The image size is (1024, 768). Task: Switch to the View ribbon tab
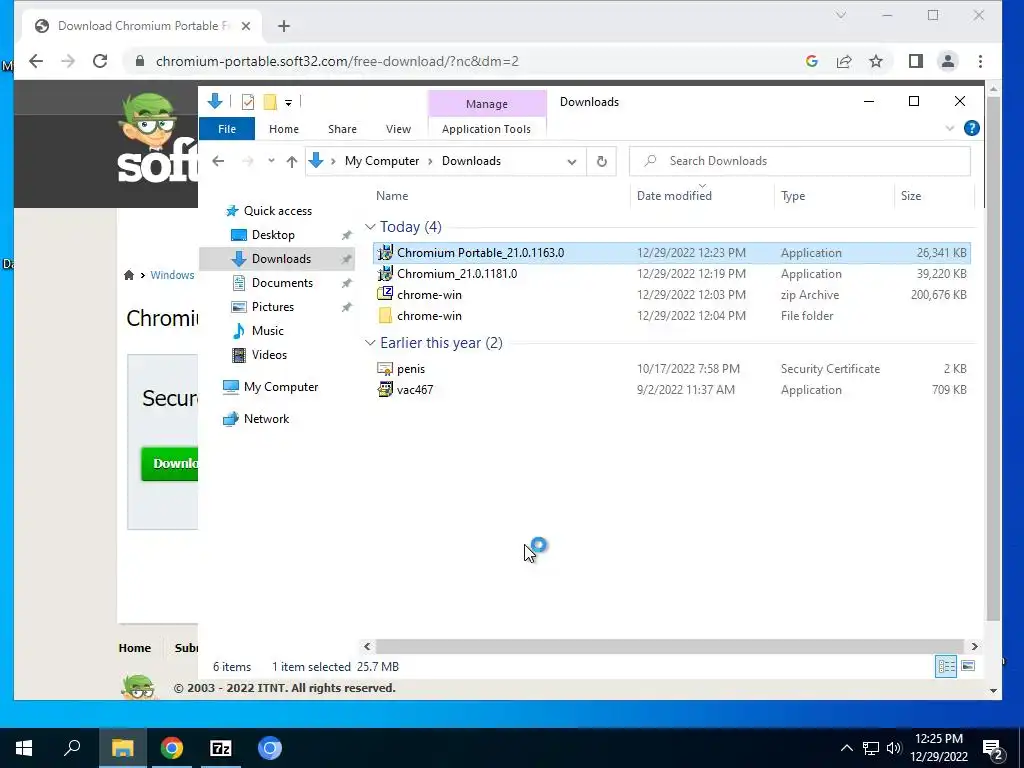pyautogui.click(x=398, y=129)
